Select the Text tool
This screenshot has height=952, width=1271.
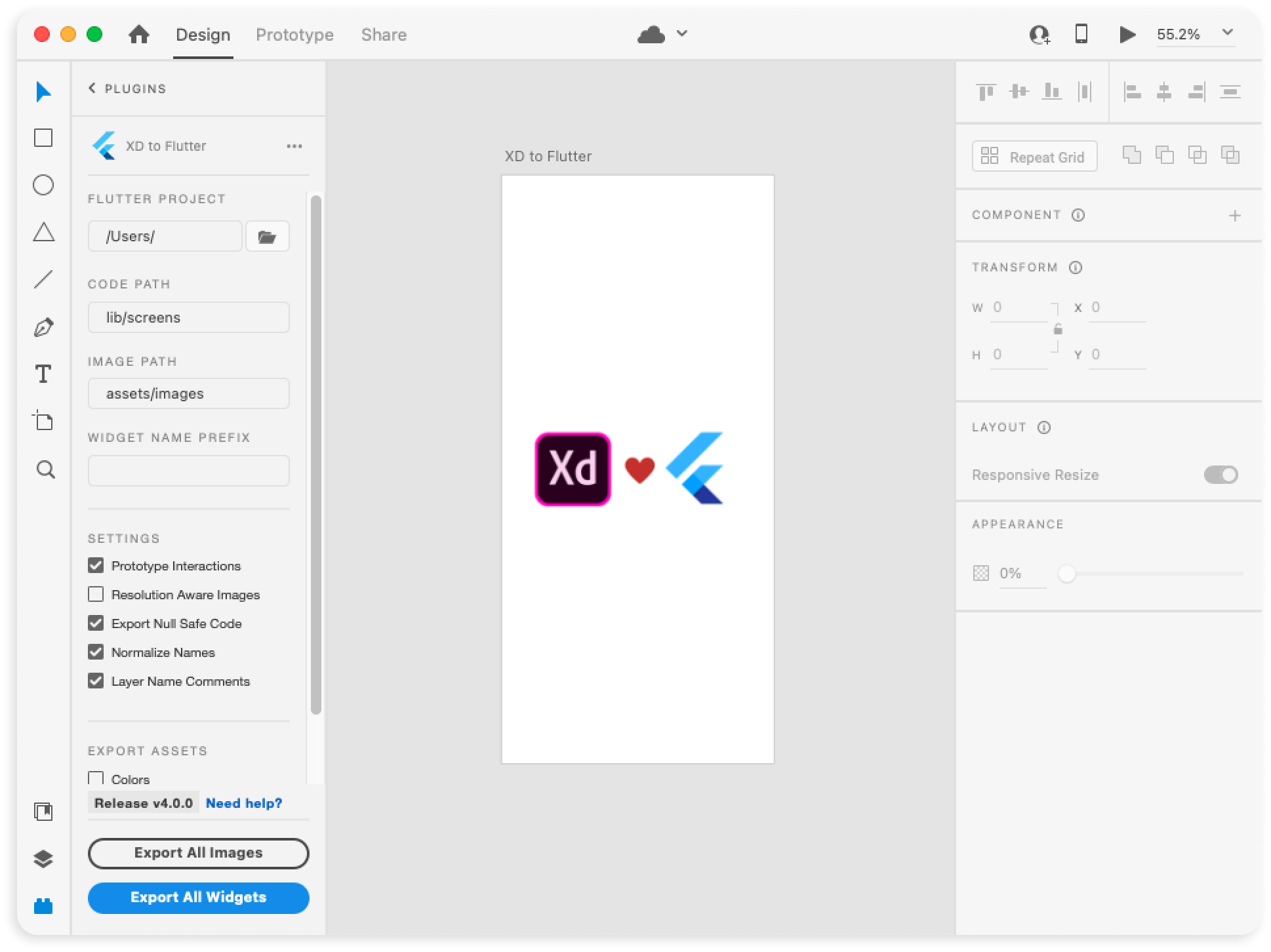[x=43, y=374]
